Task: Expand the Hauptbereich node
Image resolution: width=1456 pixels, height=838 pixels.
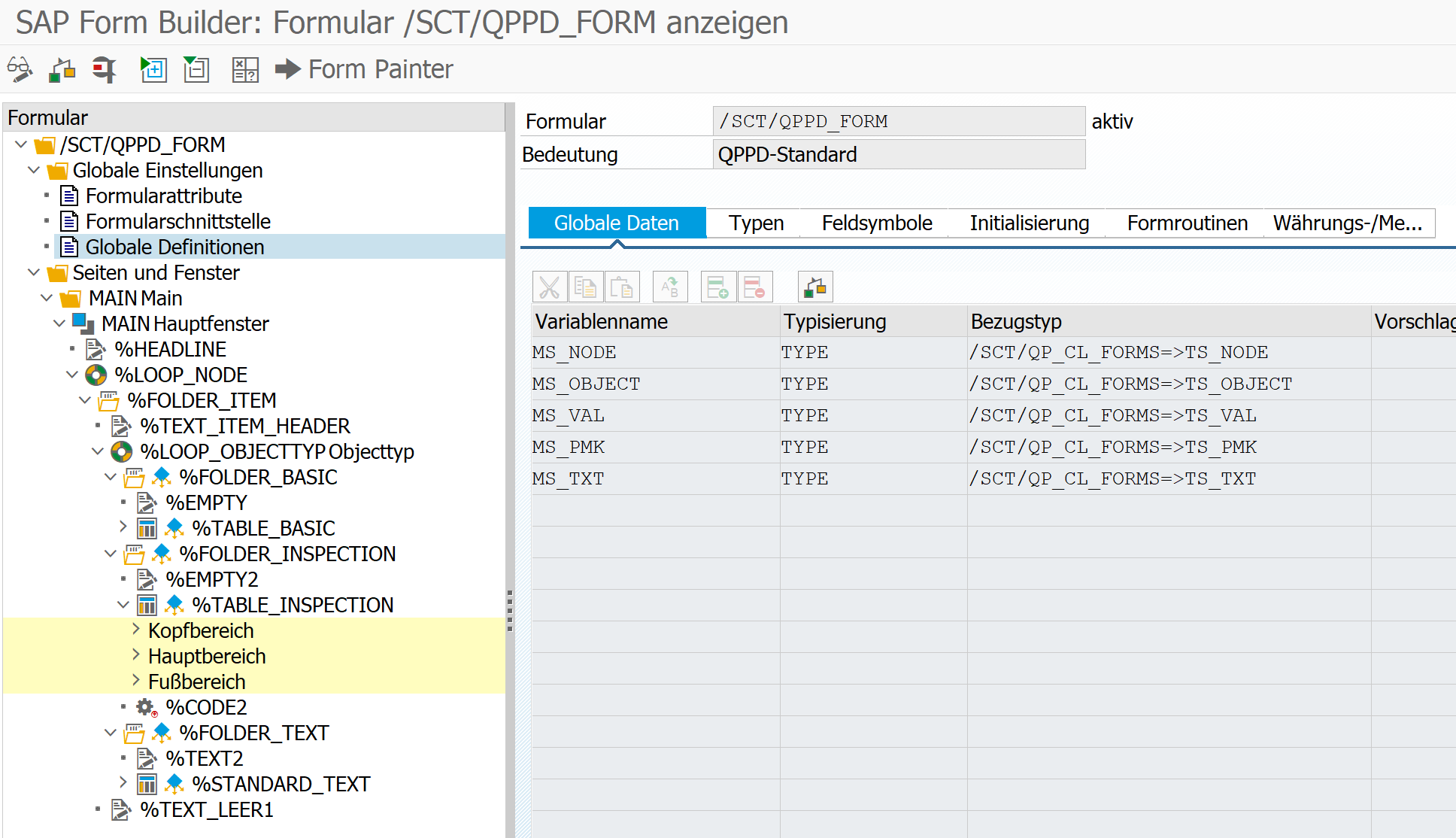Action: coord(136,655)
